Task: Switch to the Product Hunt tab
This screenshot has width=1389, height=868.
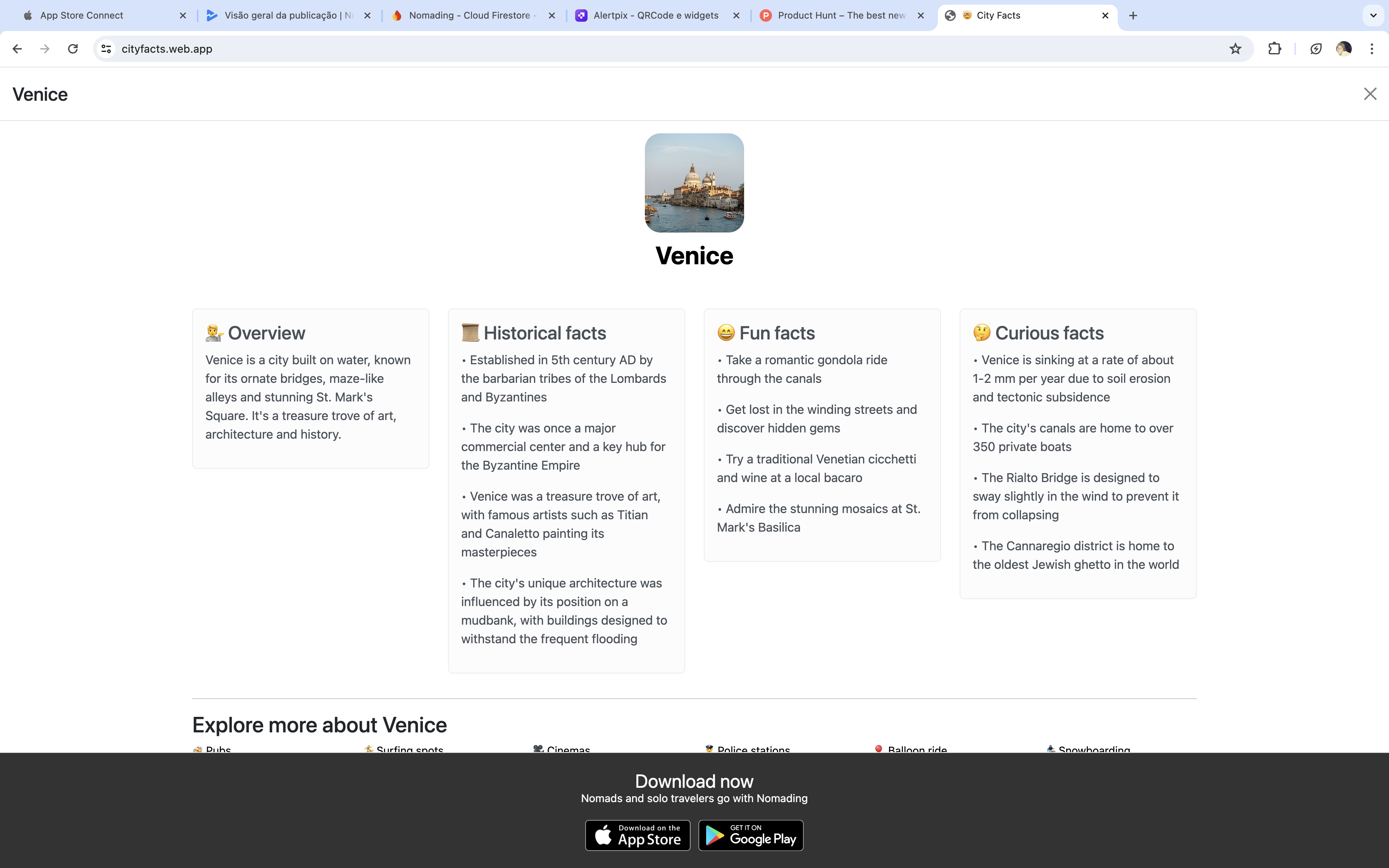Action: tap(841, 15)
